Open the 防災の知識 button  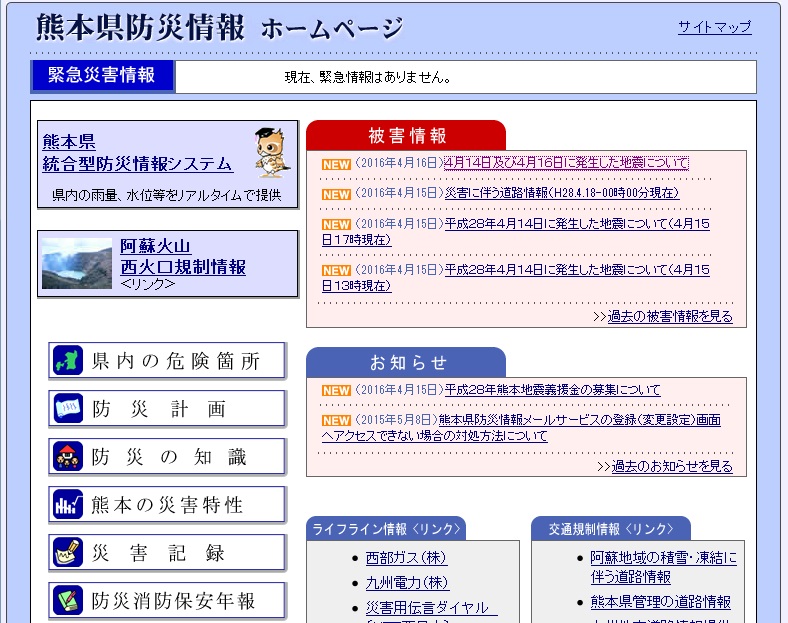(167, 457)
